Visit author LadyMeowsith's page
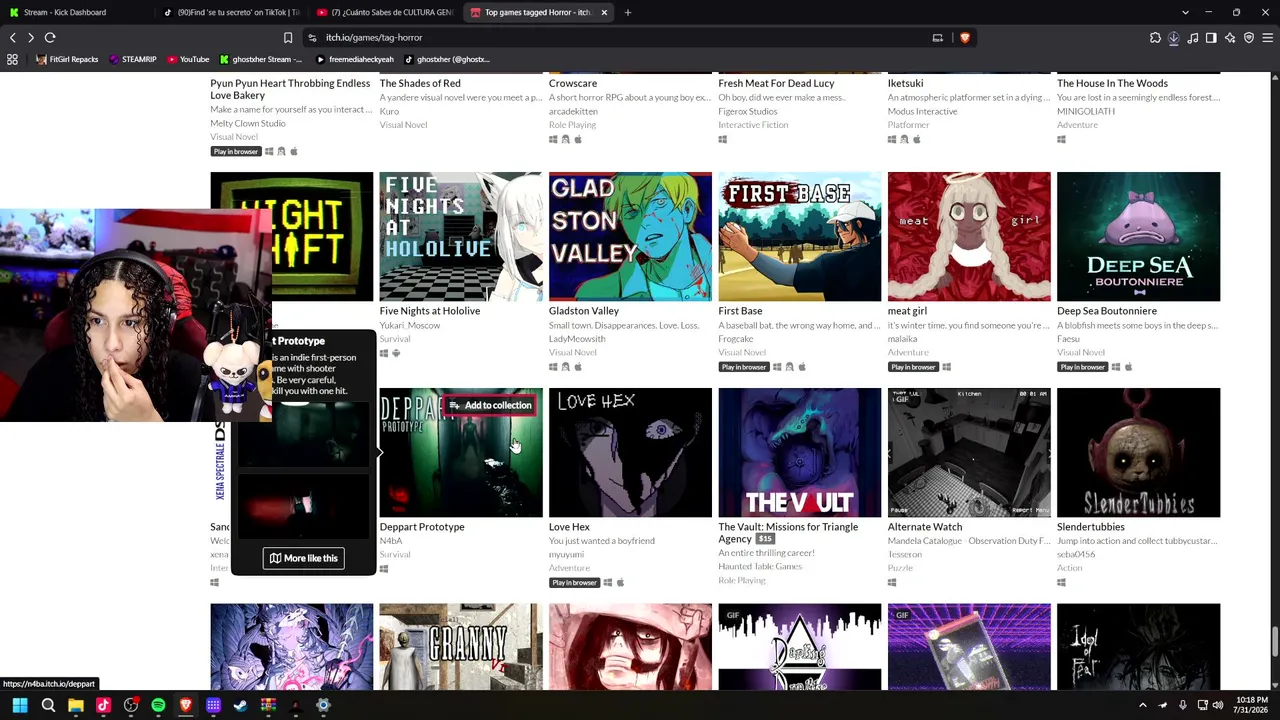Viewport: 1280px width, 720px height. [577, 339]
